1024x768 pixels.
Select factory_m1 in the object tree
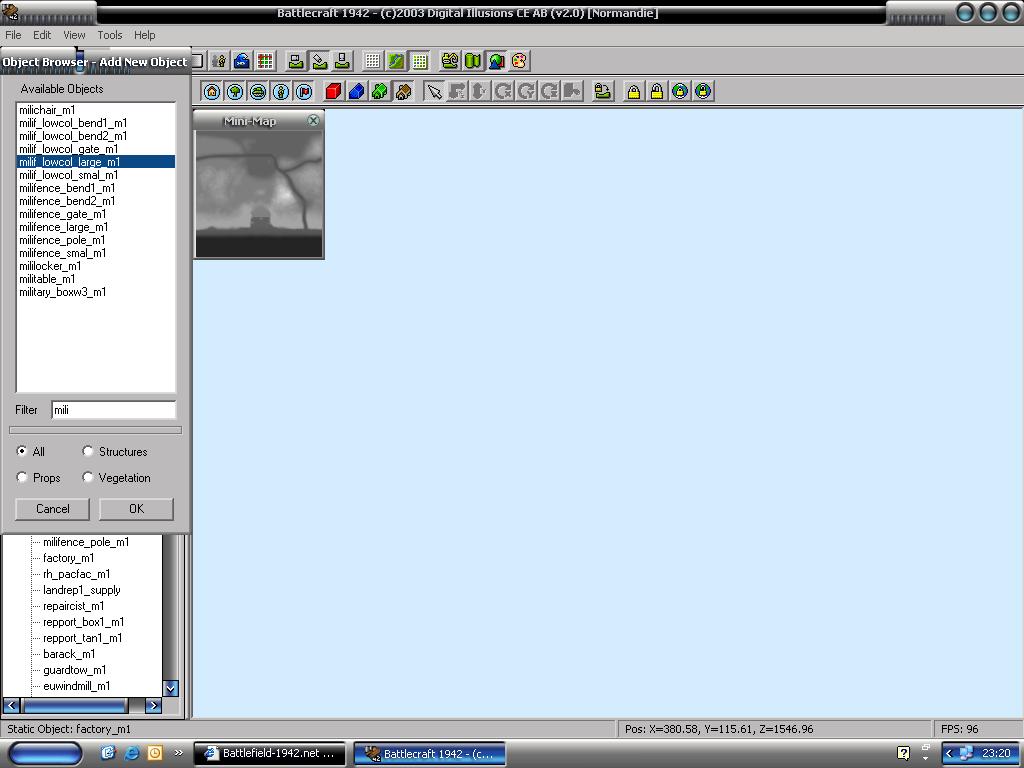[x=69, y=558]
